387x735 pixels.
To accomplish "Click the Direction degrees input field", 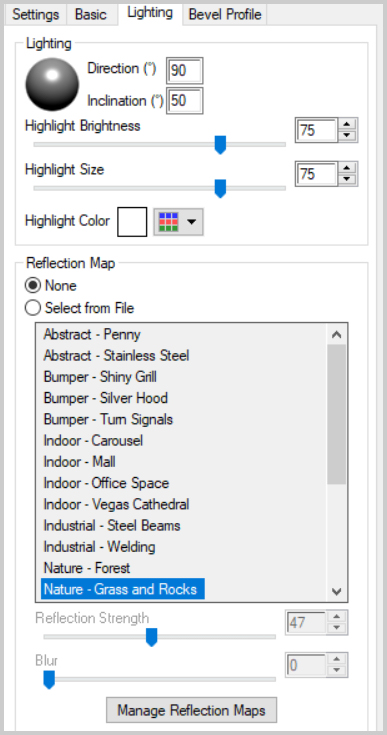I will (185, 70).
